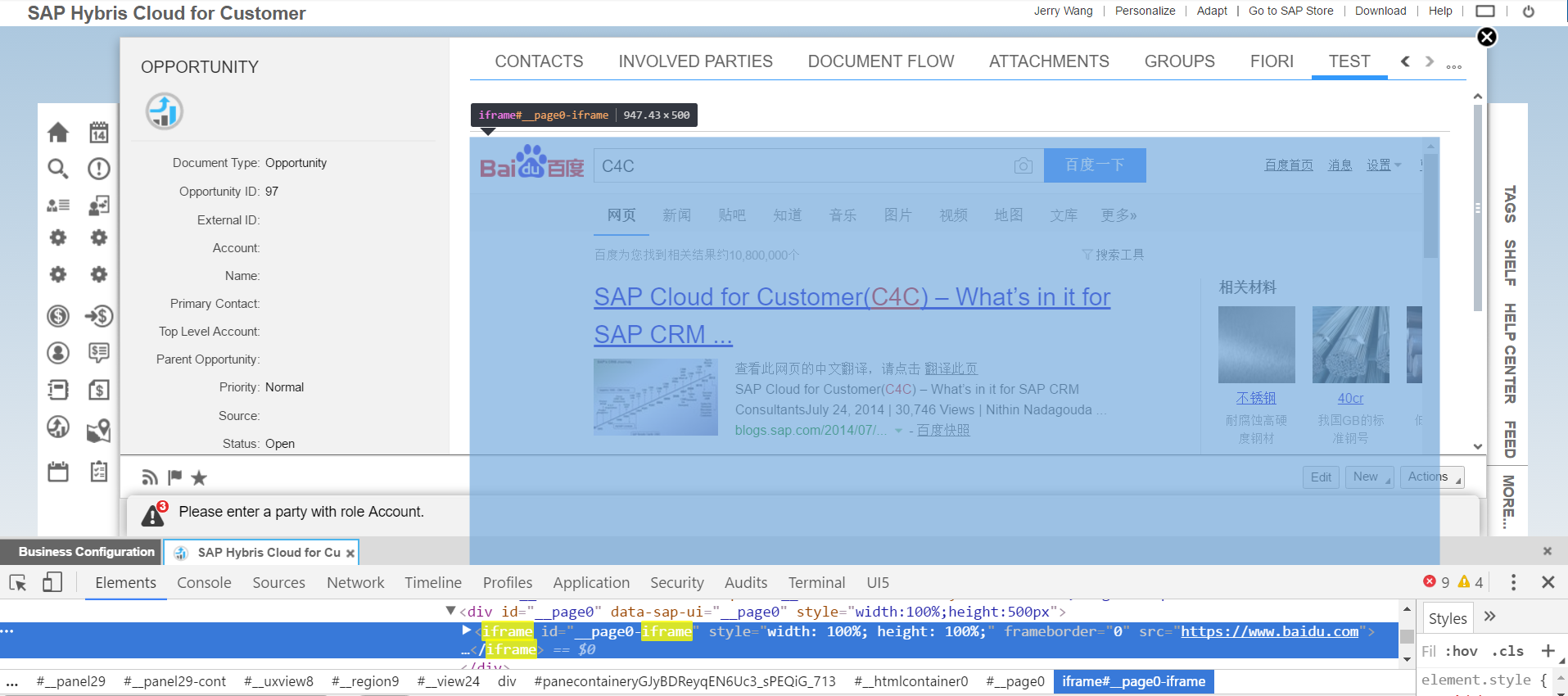
Task: Open the Actions dropdown
Action: pyautogui.click(x=1431, y=477)
